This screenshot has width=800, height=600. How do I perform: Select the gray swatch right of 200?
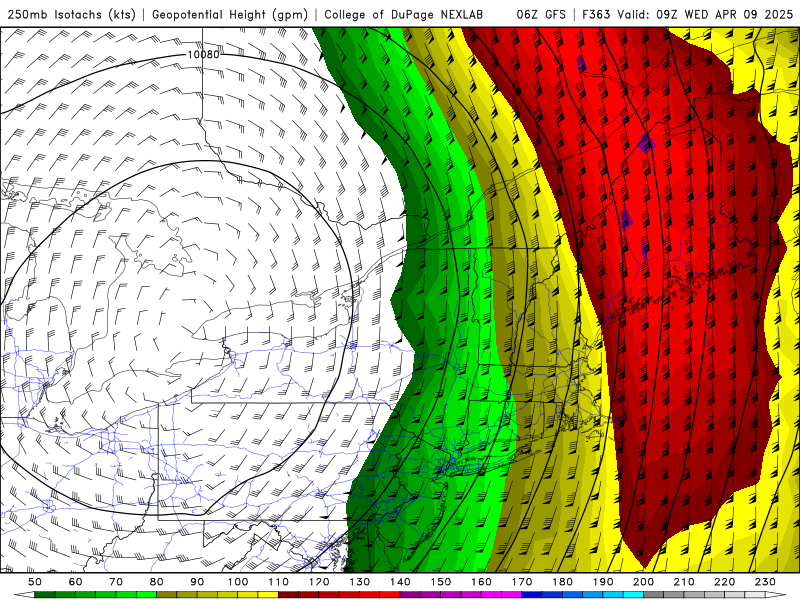(x=654, y=595)
